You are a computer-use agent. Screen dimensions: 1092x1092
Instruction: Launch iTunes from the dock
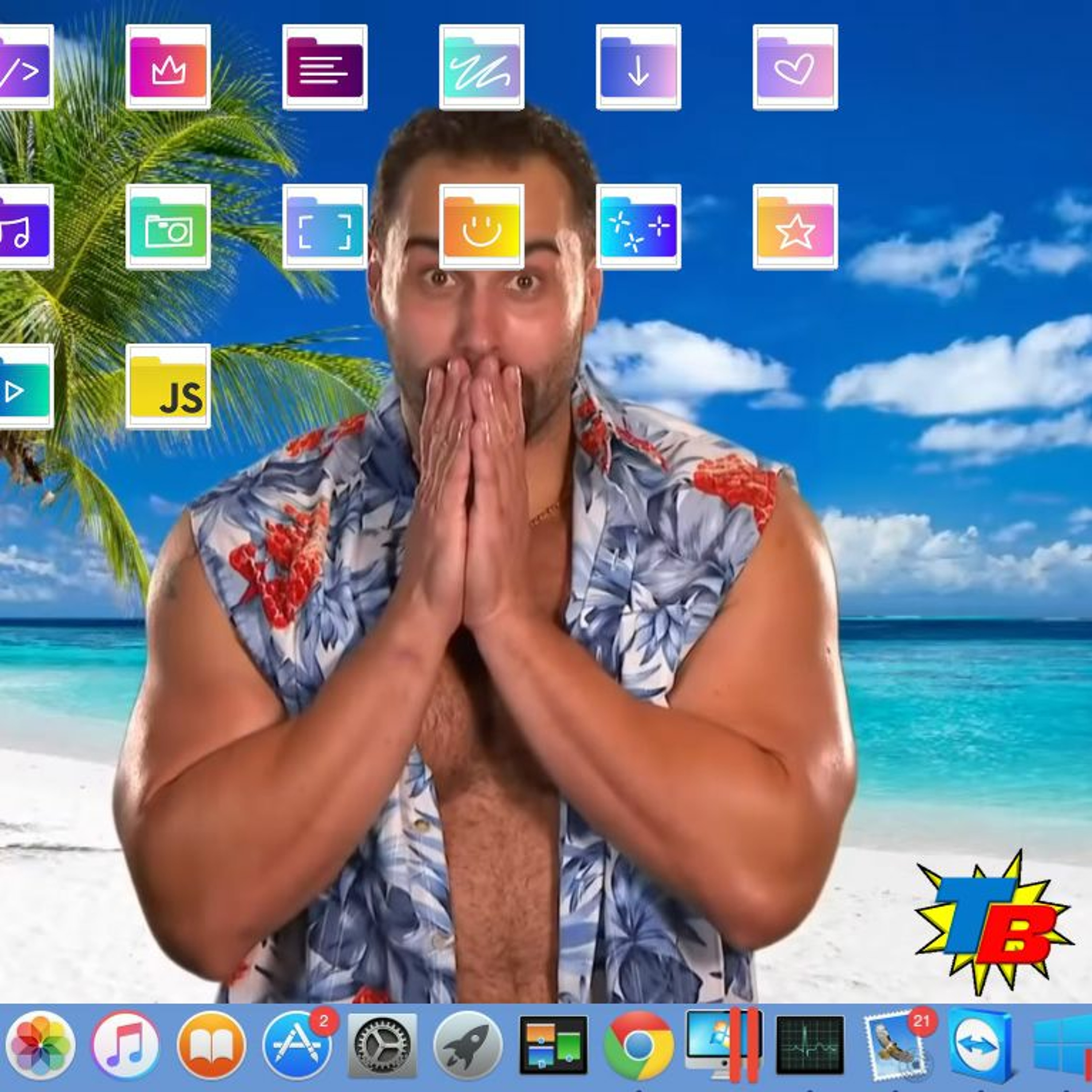126,1046
